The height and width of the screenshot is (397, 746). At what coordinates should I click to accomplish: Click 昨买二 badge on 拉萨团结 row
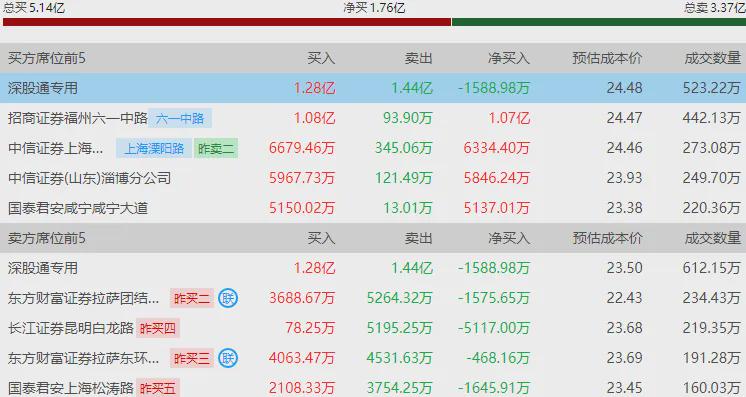192,298
